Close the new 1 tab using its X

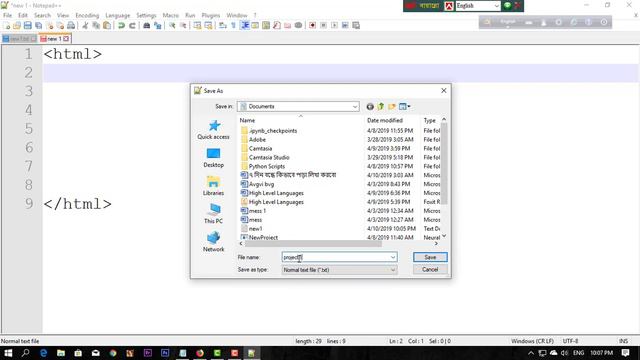click(66, 39)
